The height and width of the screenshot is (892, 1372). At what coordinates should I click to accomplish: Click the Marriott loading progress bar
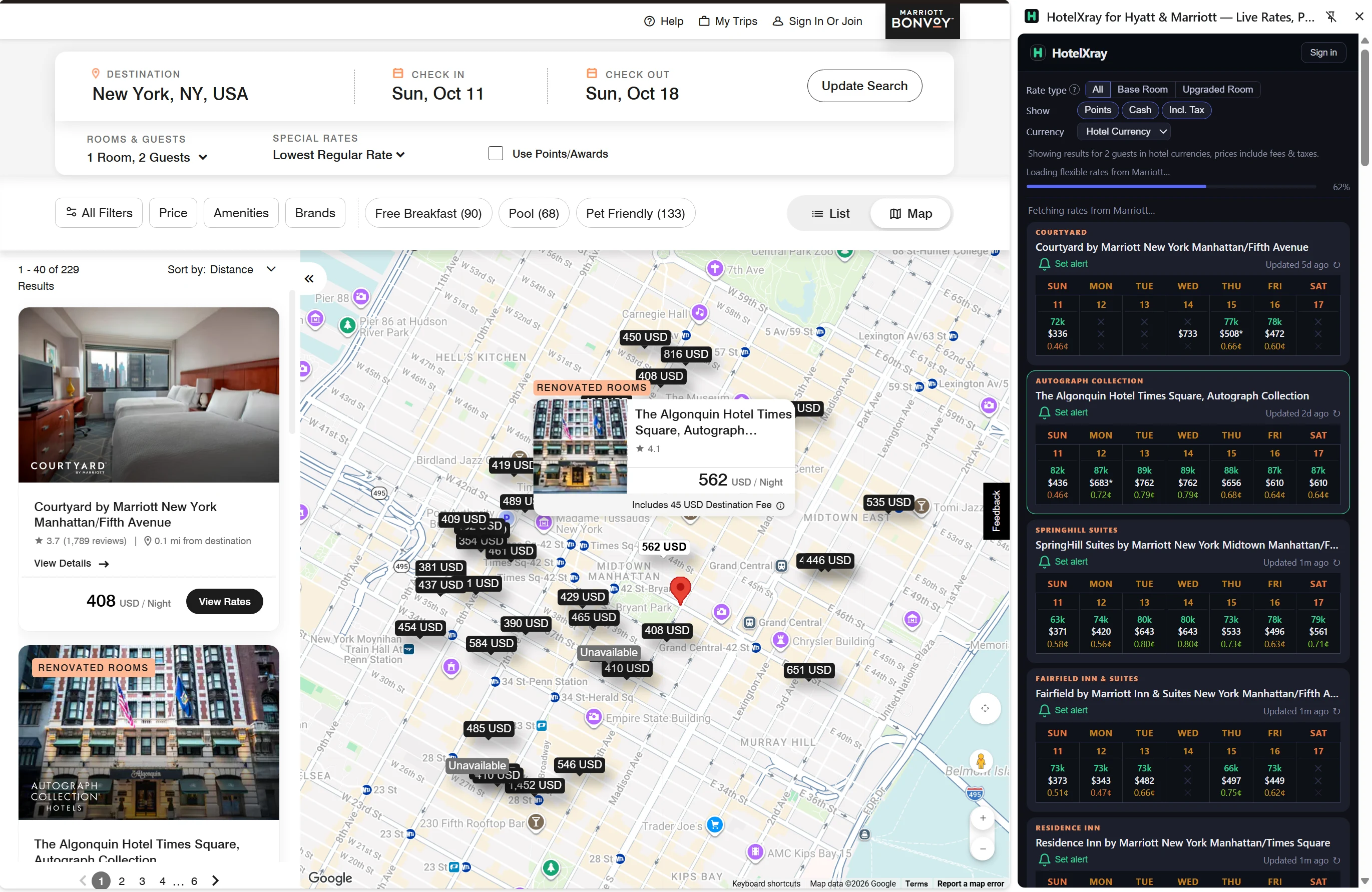pyautogui.click(x=1171, y=186)
